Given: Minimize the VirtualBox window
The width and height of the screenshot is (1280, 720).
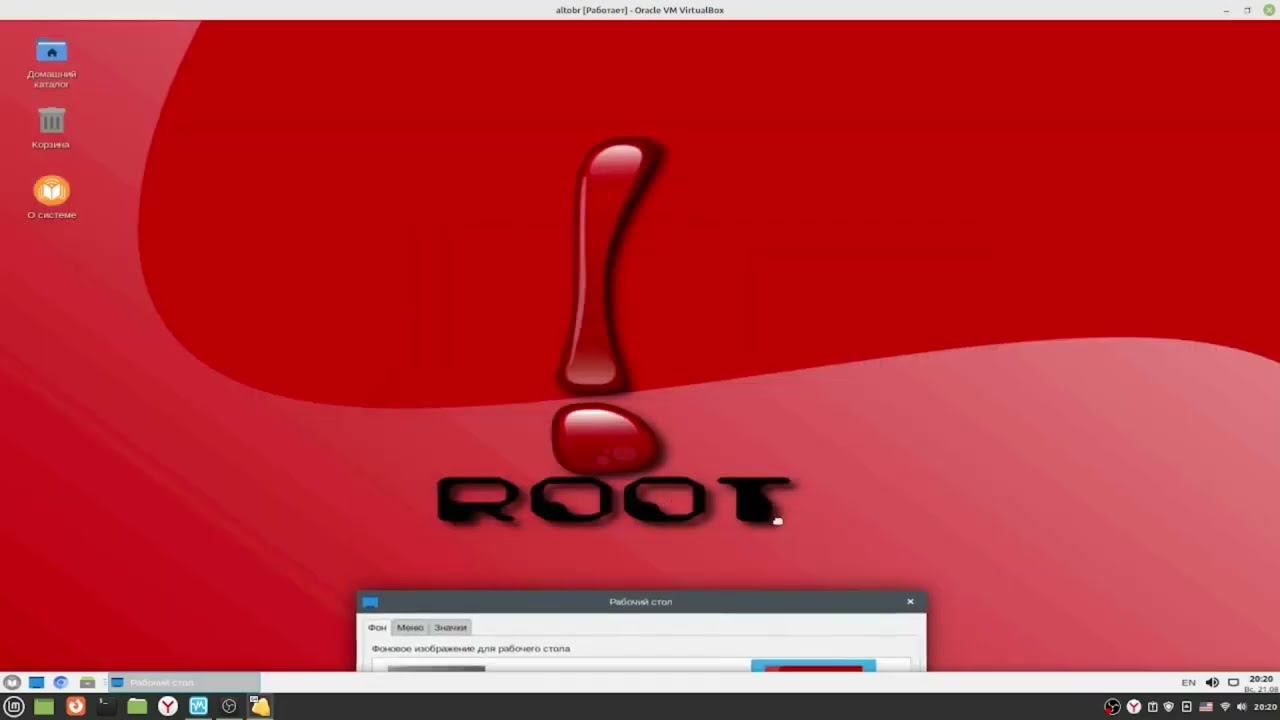Looking at the screenshot, I should click(x=1227, y=10).
